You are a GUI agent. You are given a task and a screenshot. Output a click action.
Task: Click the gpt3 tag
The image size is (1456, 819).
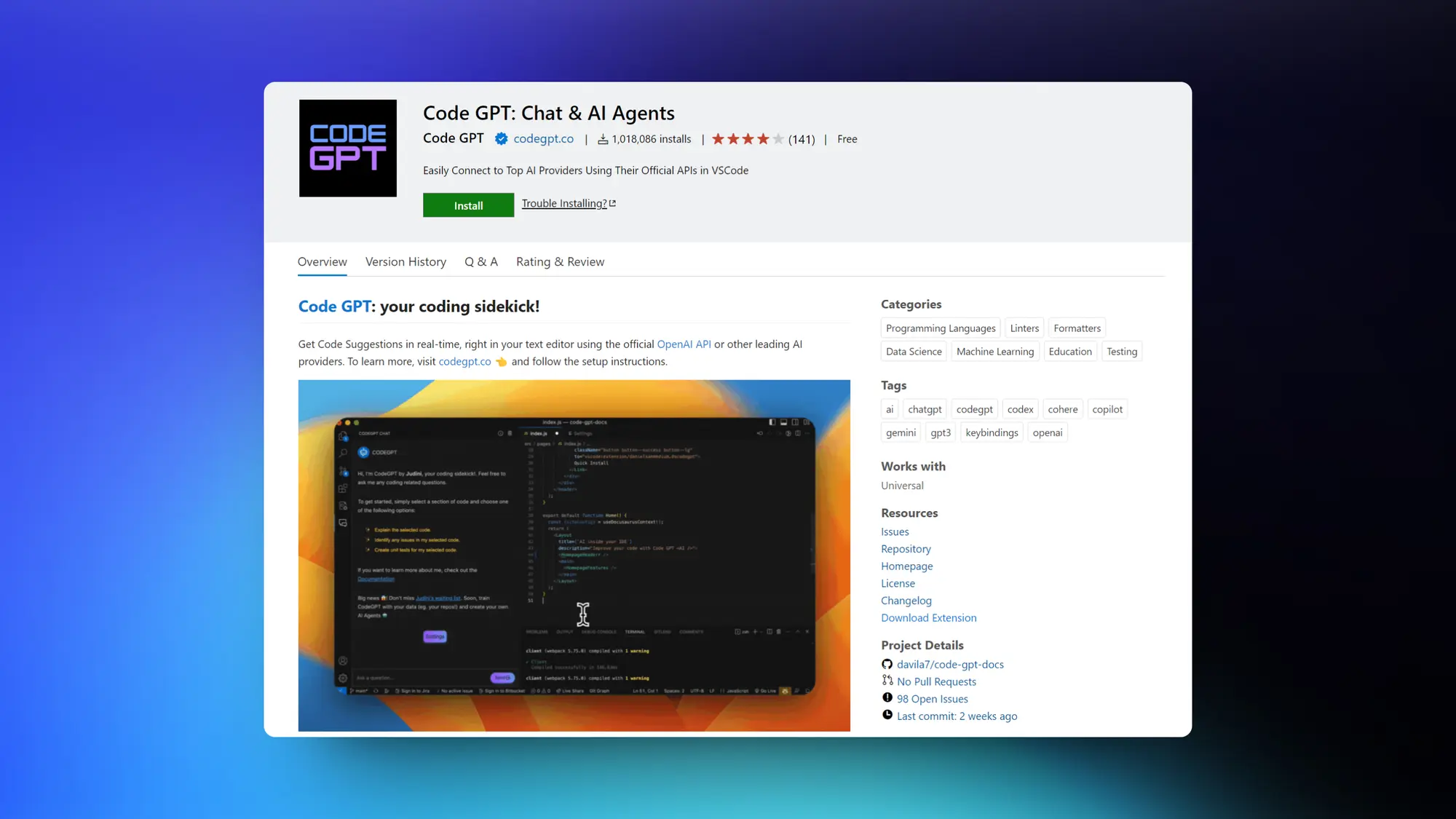(941, 432)
